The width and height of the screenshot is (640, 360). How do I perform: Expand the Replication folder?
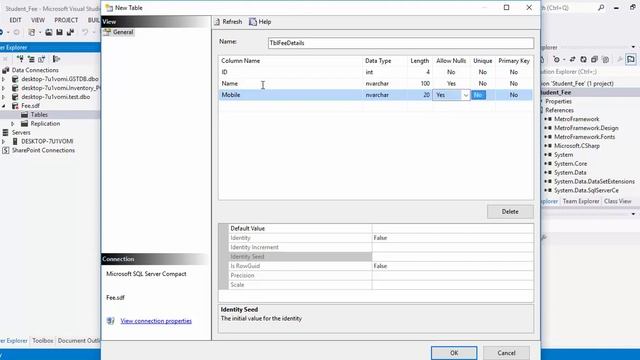pos(13,124)
